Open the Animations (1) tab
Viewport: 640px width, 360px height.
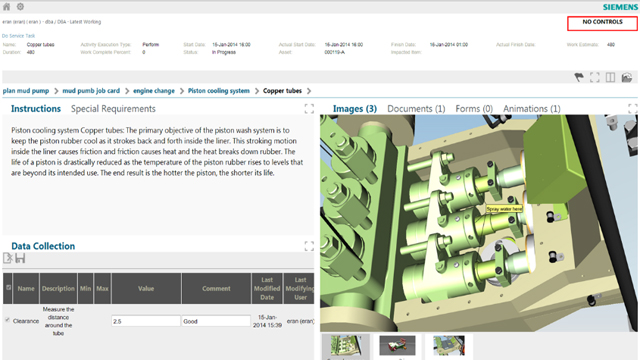(x=531, y=109)
